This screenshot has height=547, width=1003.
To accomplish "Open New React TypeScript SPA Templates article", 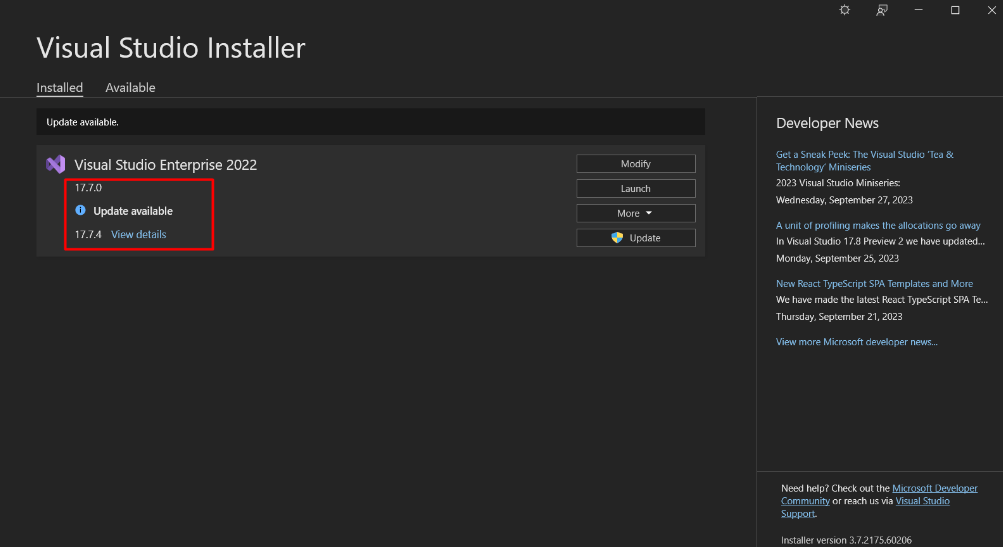I will (874, 283).
